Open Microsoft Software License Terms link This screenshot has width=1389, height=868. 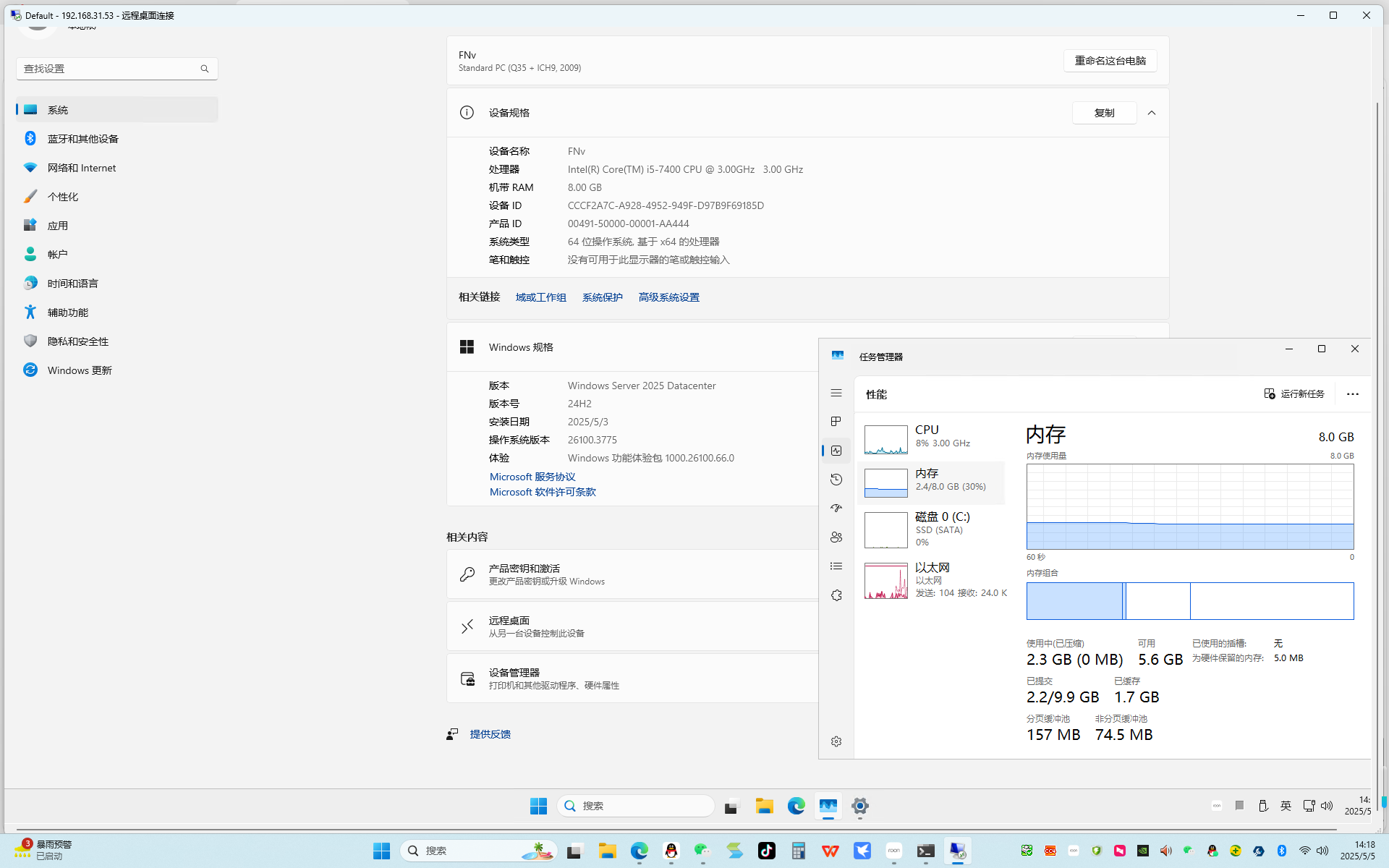pos(543,492)
